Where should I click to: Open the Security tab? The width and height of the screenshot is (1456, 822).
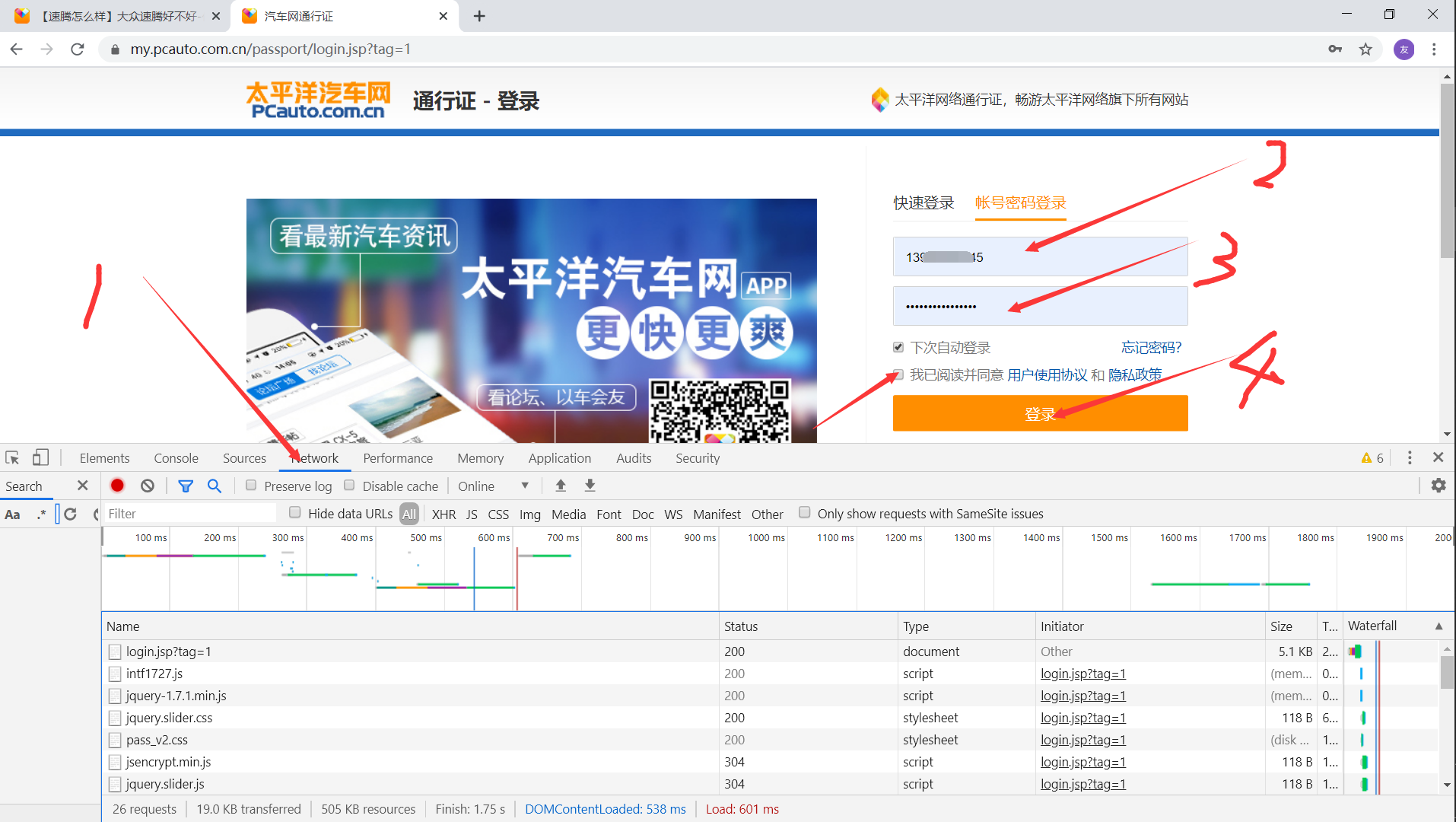pos(698,458)
